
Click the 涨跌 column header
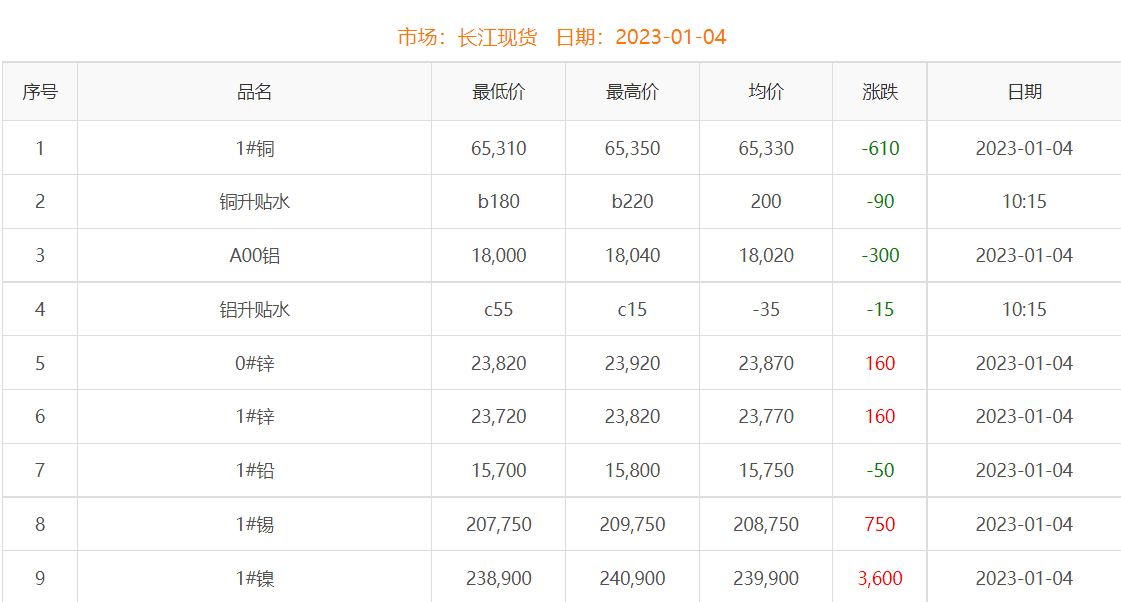[880, 92]
